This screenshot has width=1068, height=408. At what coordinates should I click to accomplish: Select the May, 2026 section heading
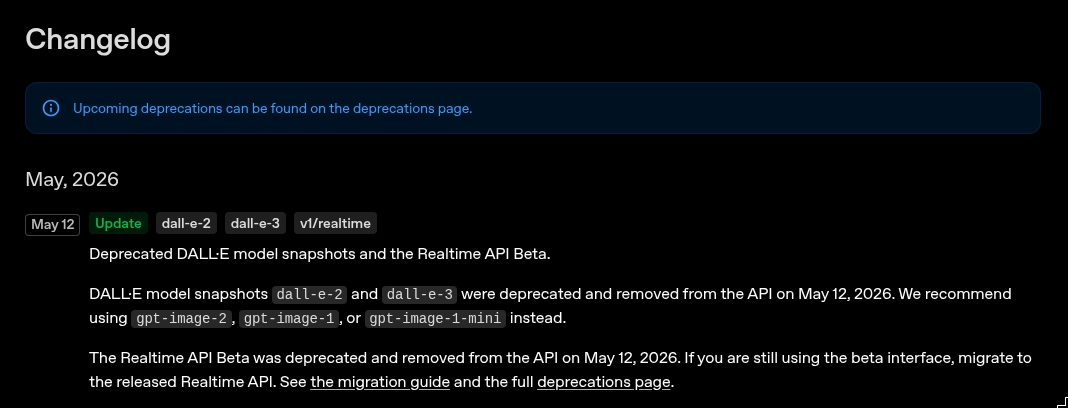point(72,180)
